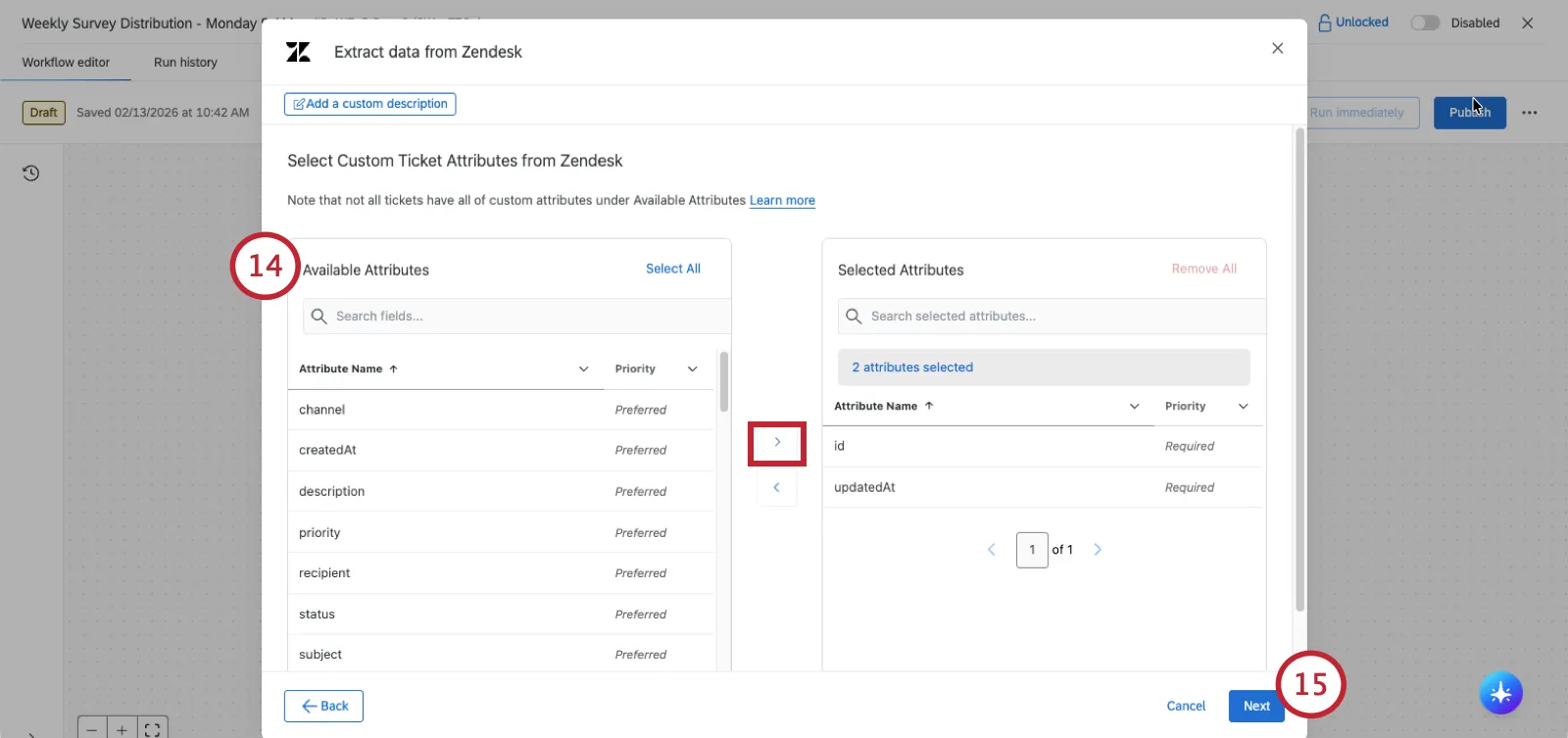
Task: Zoom in the workflow canvas with plus
Action: pyautogui.click(x=122, y=730)
